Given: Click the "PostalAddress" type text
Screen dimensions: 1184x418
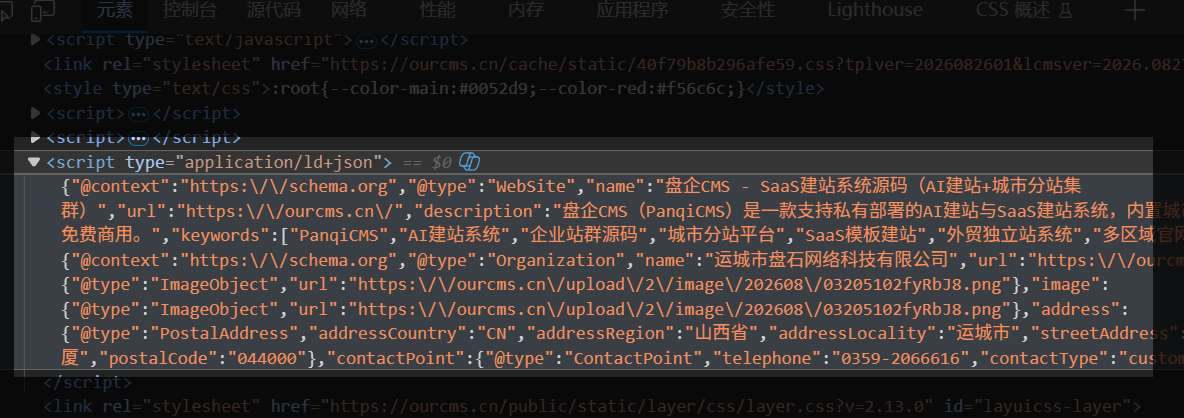Looking at the screenshot, I should click(x=226, y=333).
